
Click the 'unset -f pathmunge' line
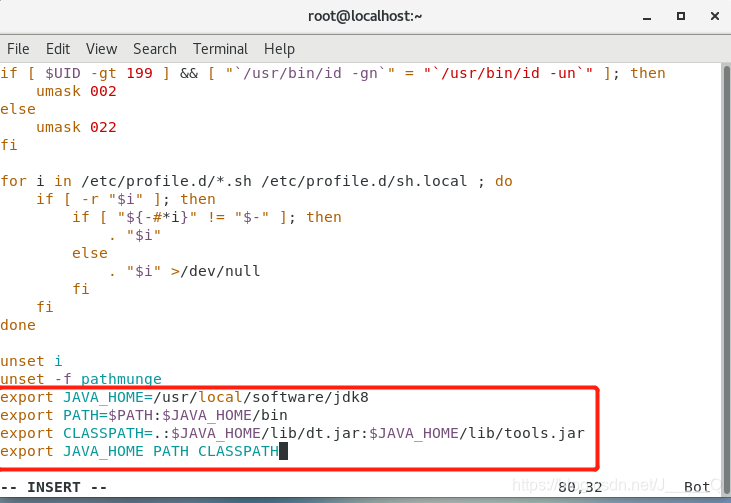pos(81,379)
